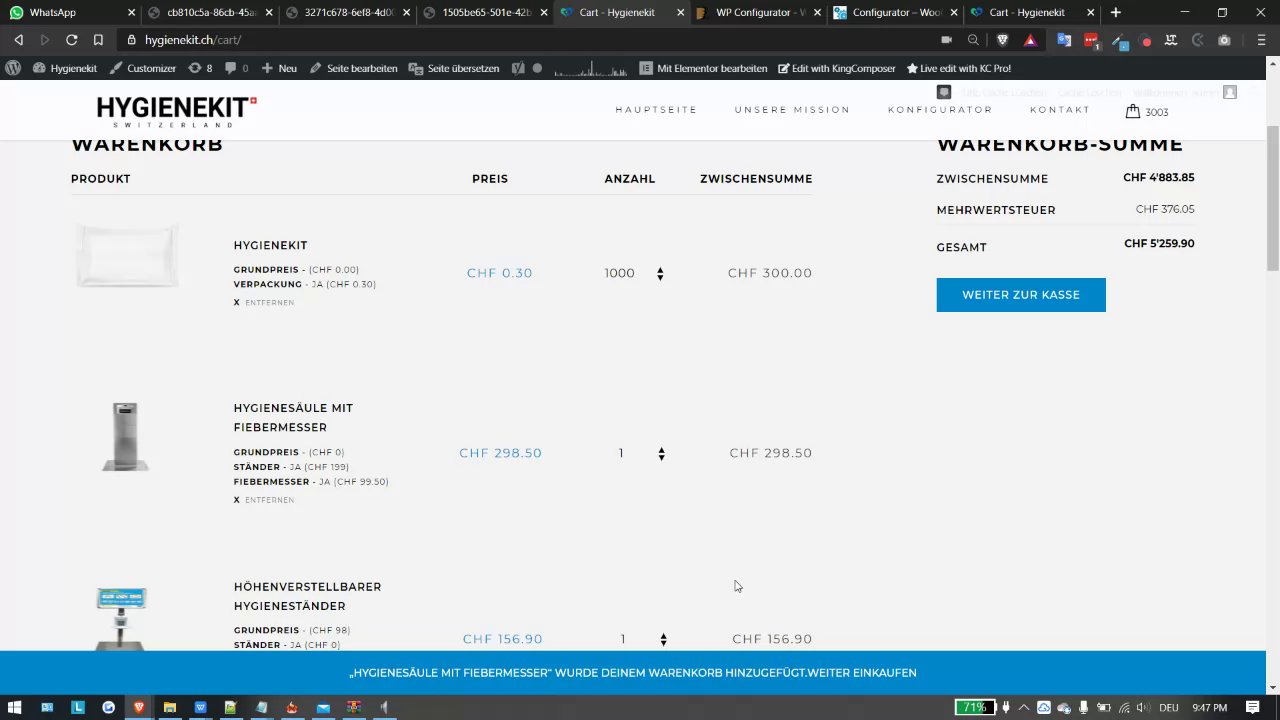Screen dimensions: 1280x720
Task: Open the Brave browser taskbar icon
Action: pyautogui.click(x=139, y=707)
